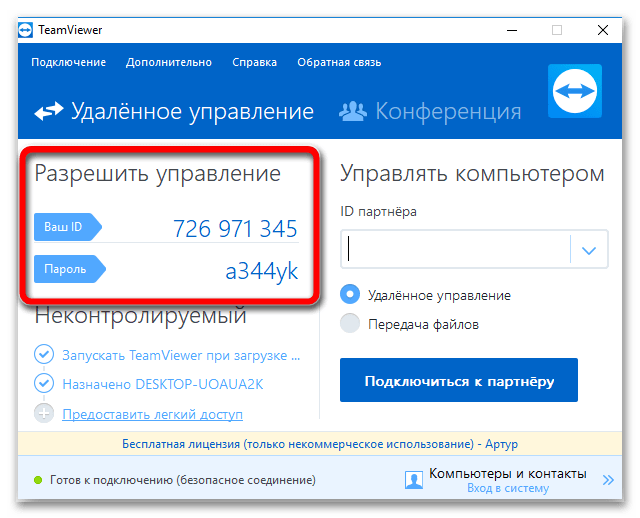Click the Компьютеры и контакты label
The width and height of the screenshot is (640, 518).
508,474
